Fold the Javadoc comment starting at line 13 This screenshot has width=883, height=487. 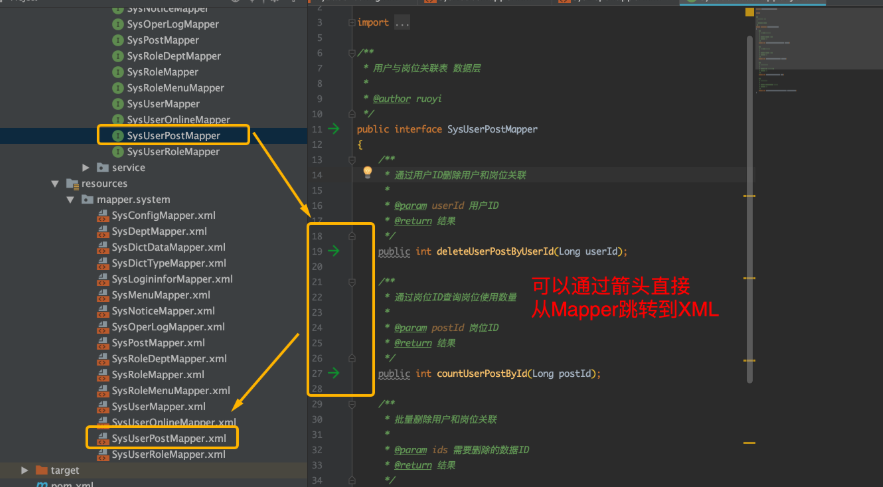pos(352,160)
